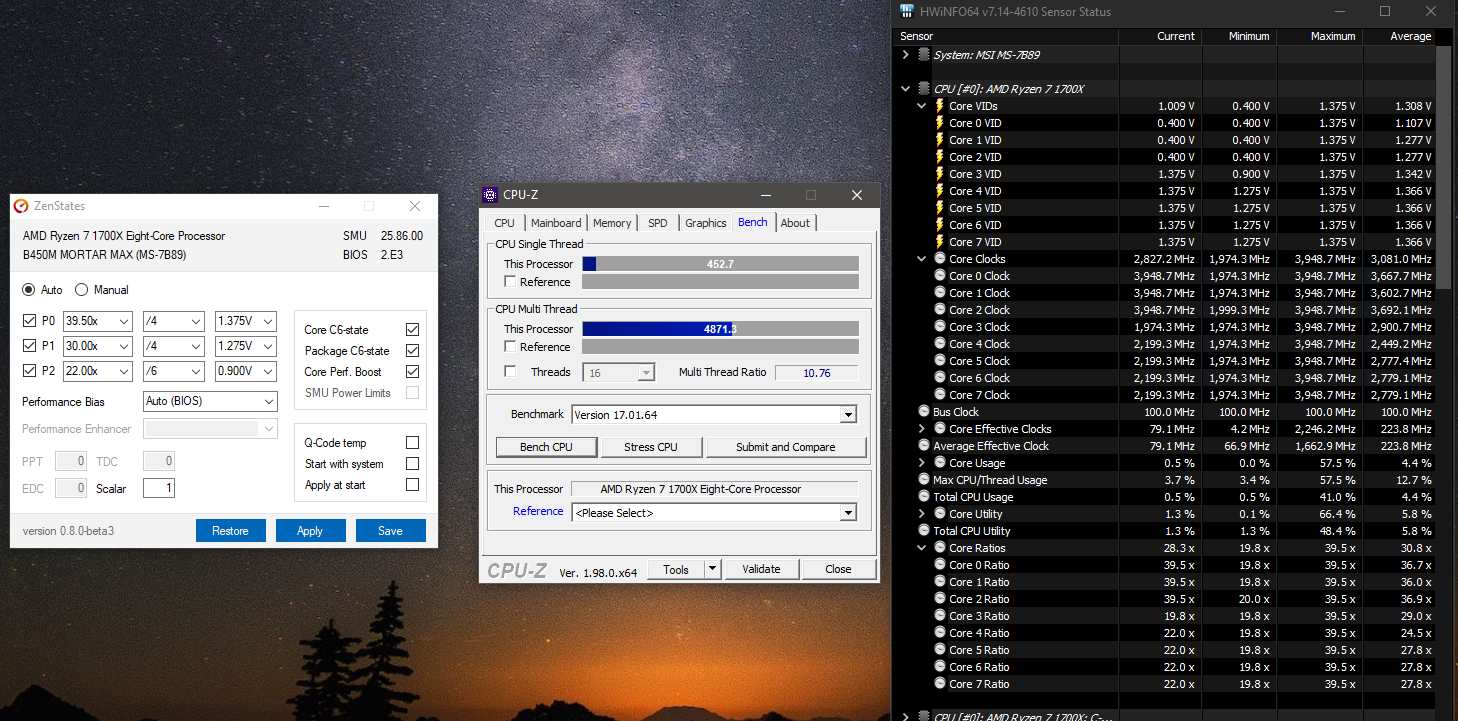Click the Core 7 Ratio sensor icon

click(940, 684)
